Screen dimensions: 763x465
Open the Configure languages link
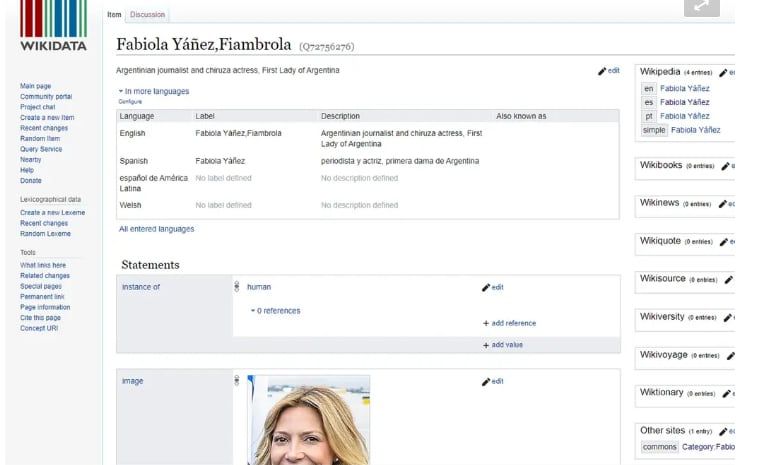coord(130,102)
